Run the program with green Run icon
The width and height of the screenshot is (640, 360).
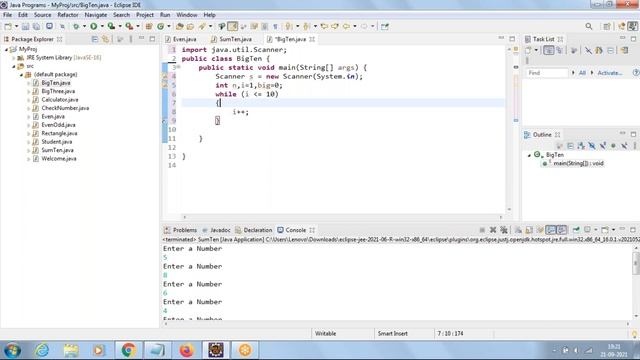(94, 27)
